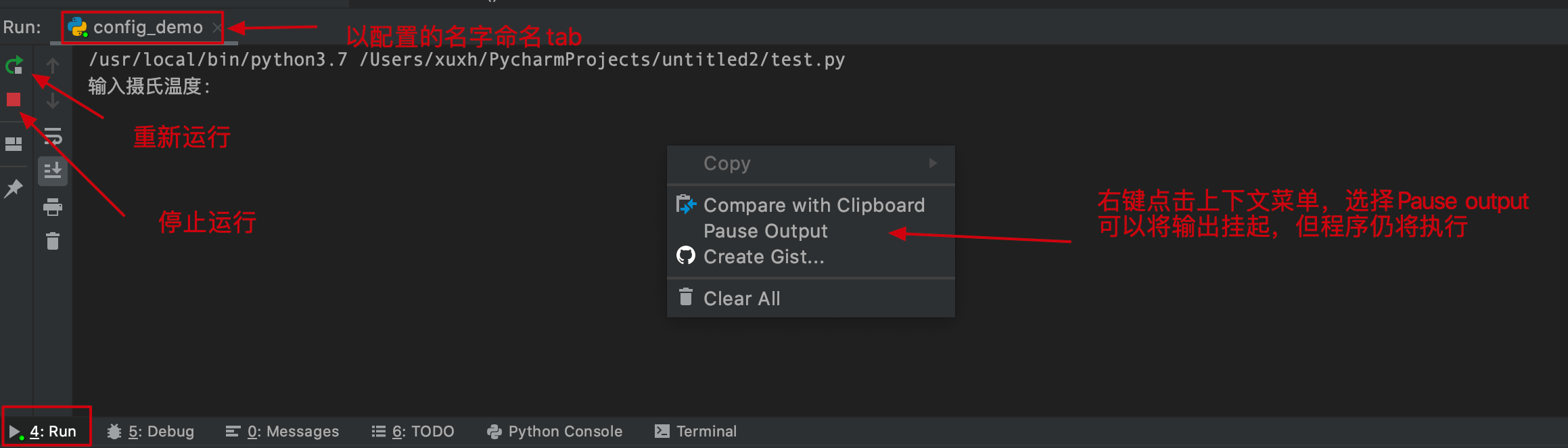Image resolution: width=1568 pixels, height=448 pixels.
Task: Toggle Soft-Wrap for console output
Action: tap(53, 136)
